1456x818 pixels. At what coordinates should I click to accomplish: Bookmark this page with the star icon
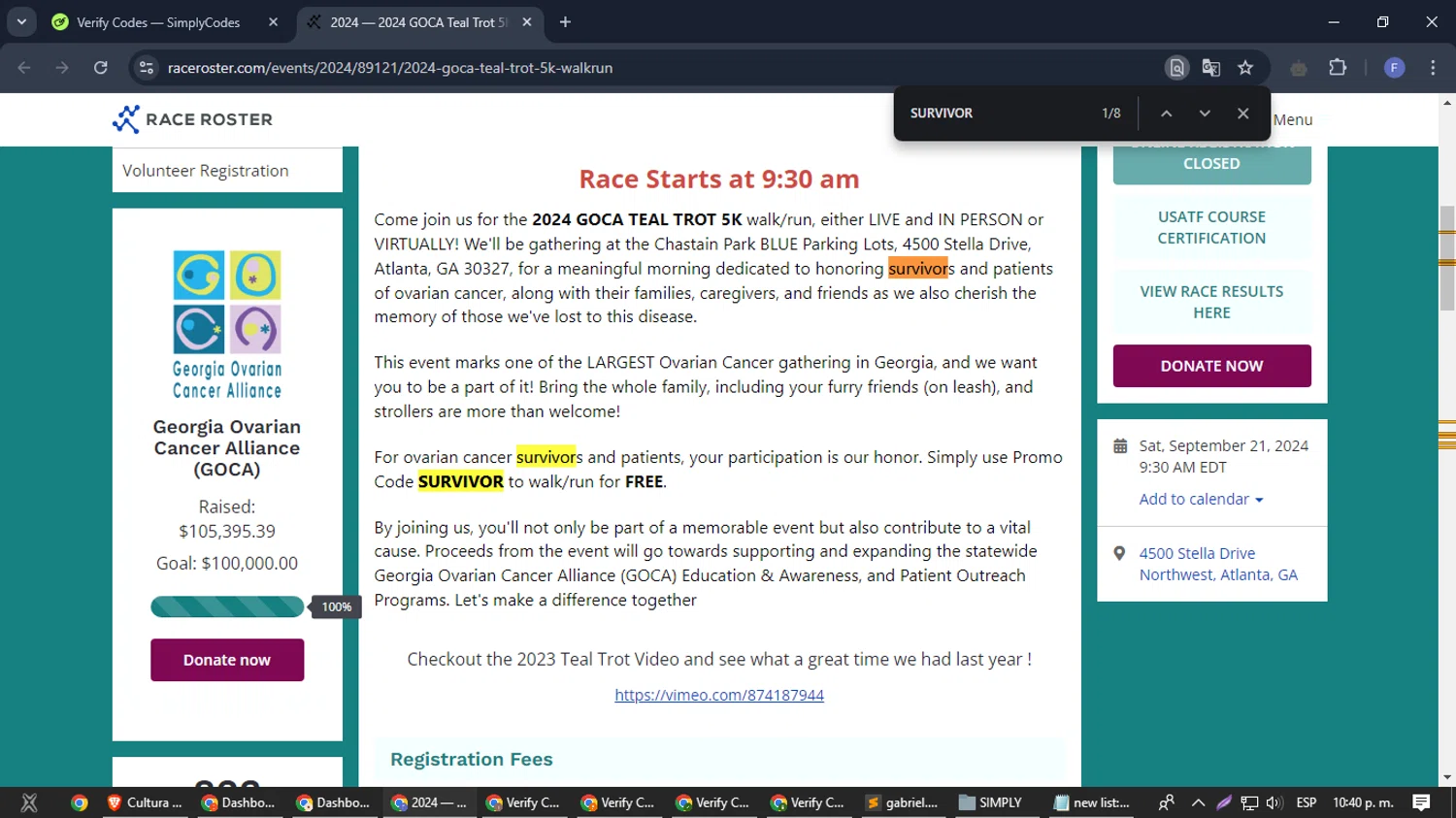1245,68
